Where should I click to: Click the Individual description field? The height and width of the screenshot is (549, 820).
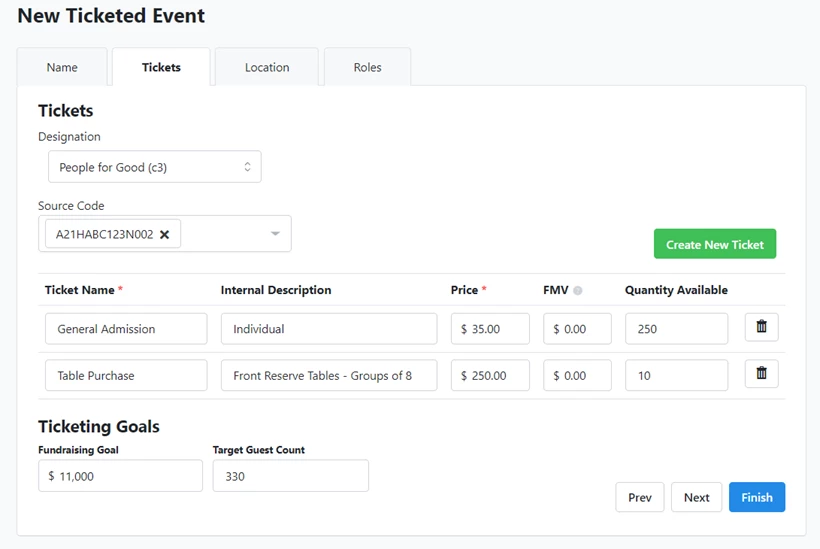(x=329, y=329)
